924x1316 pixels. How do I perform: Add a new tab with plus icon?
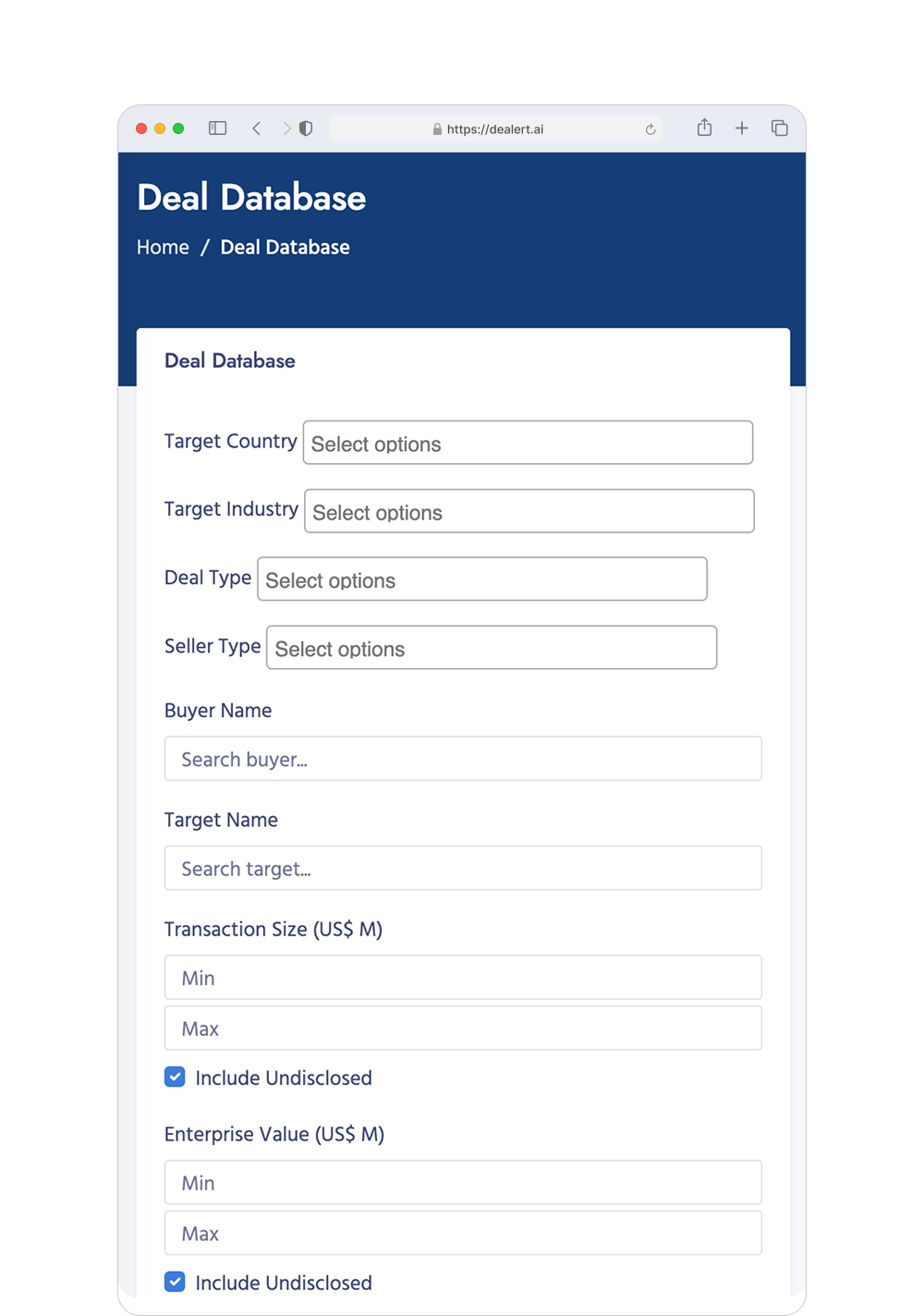pyautogui.click(x=742, y=128)
